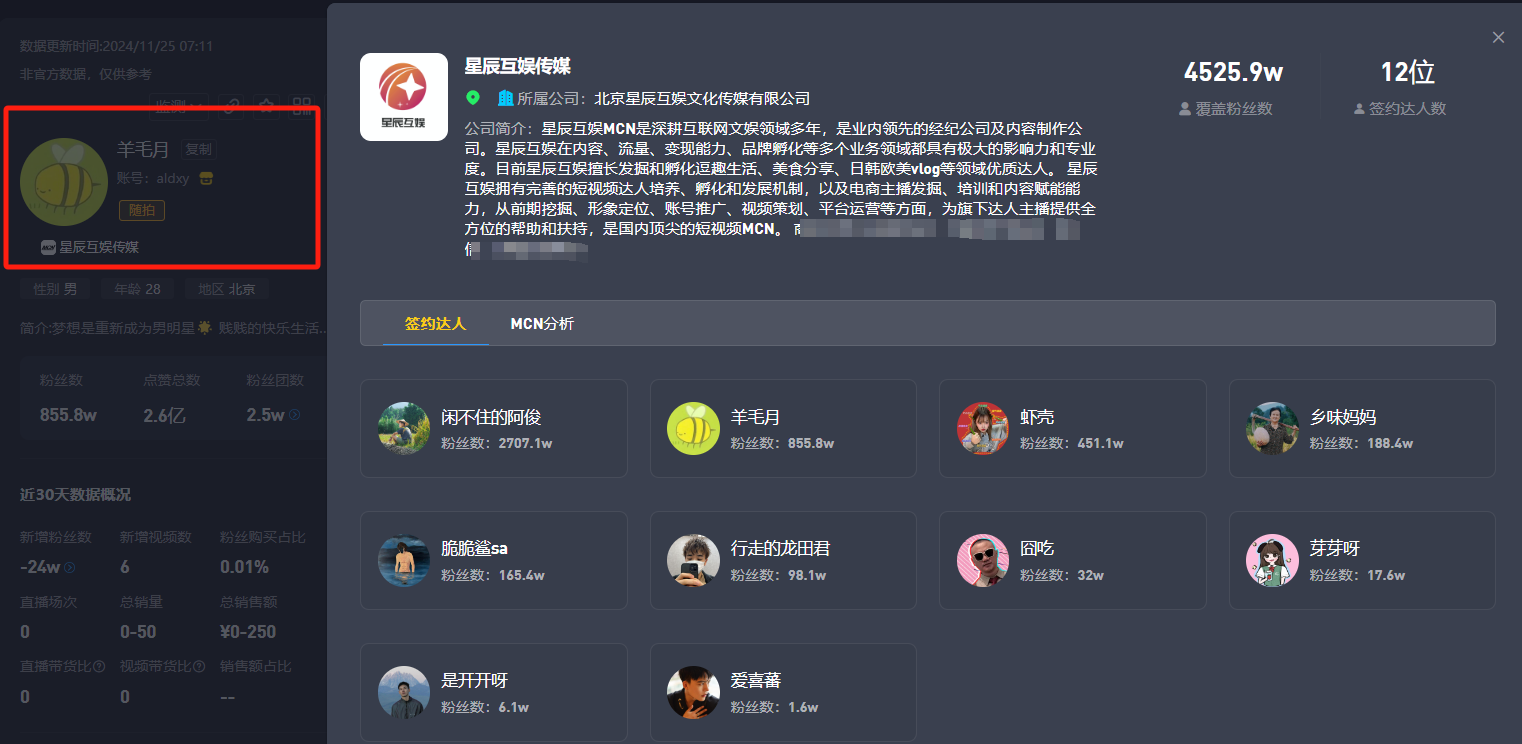This screenshot has height=744, width=1522.
Task: Click the blue company building icon
Action: click(505, 98)
